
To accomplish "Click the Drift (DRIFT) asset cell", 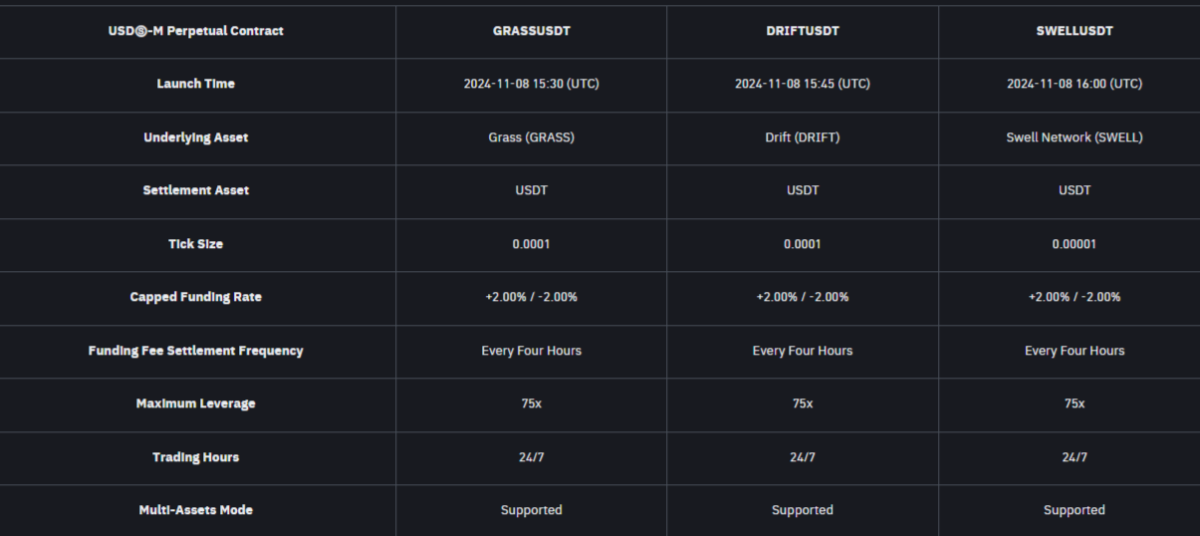I will click(802, 137).
